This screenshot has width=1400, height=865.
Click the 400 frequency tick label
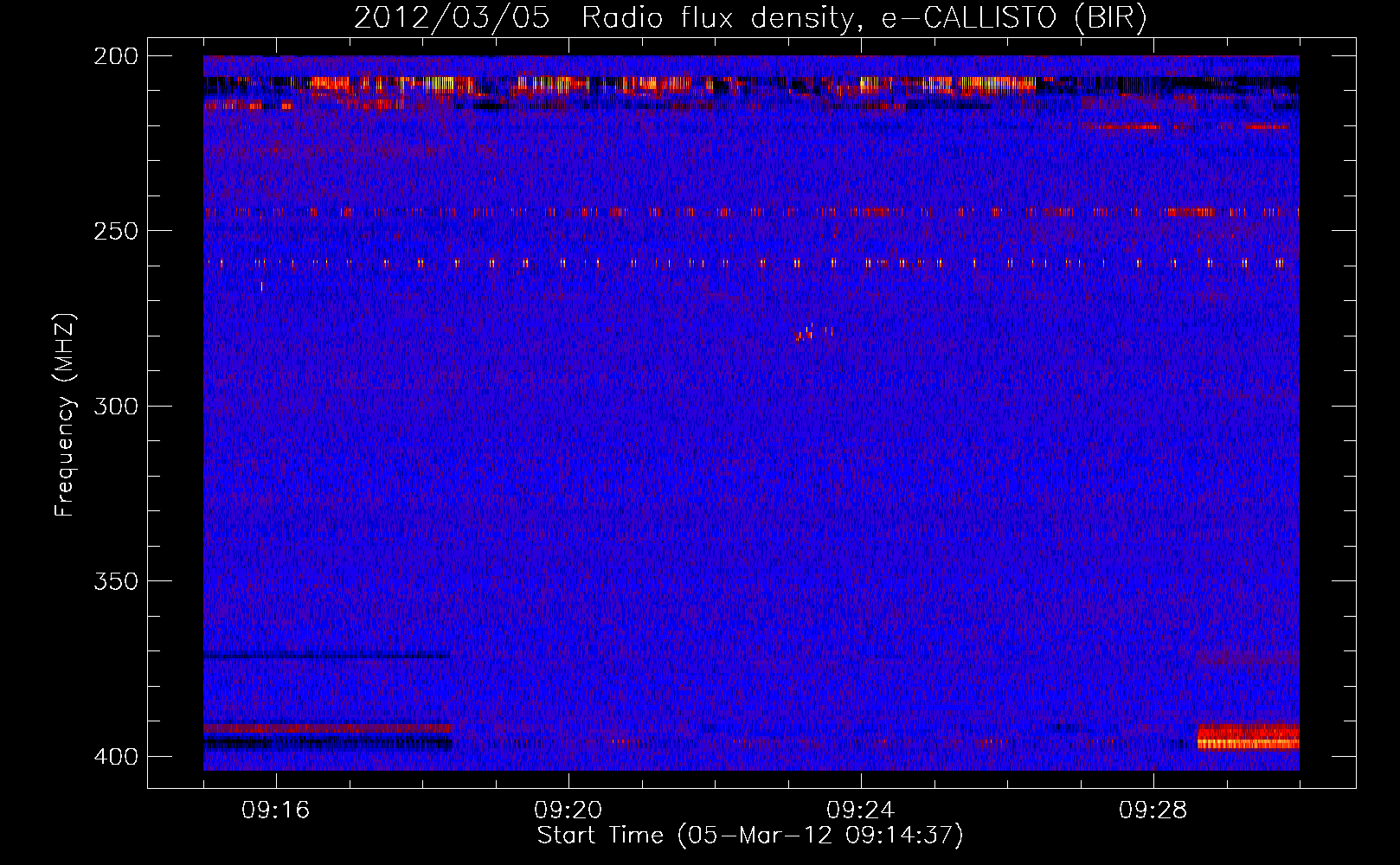(115, 756)
